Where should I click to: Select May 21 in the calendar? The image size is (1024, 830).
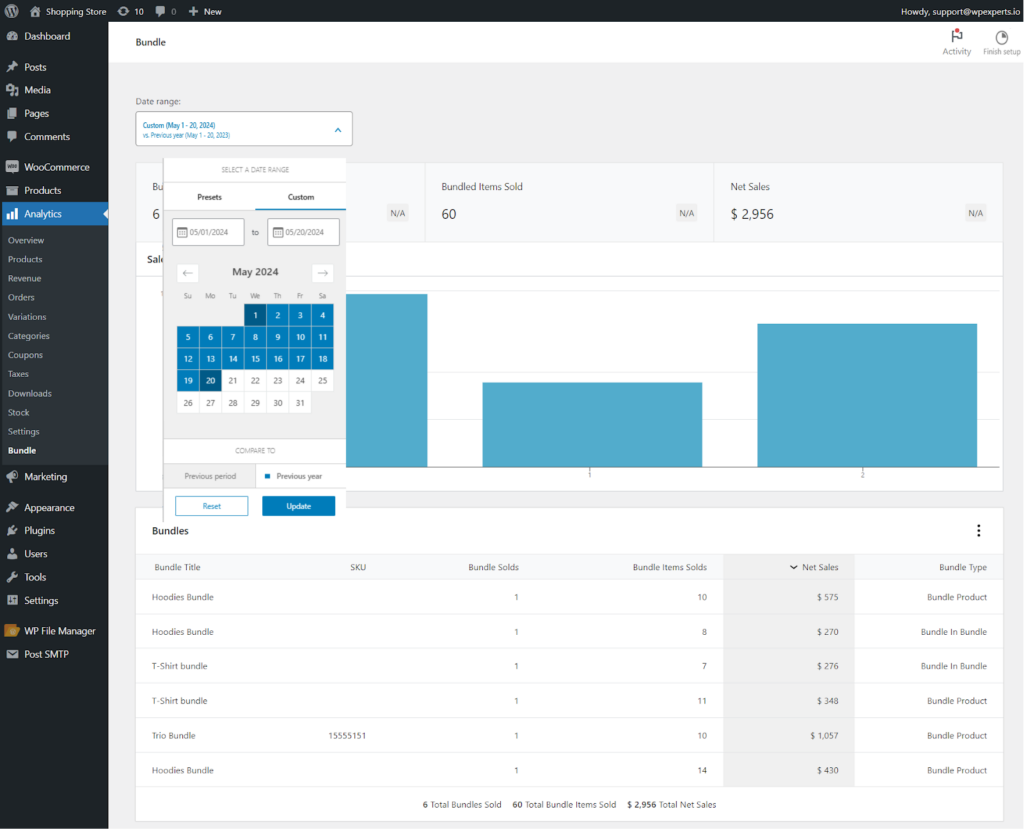[x=232, y=381]
